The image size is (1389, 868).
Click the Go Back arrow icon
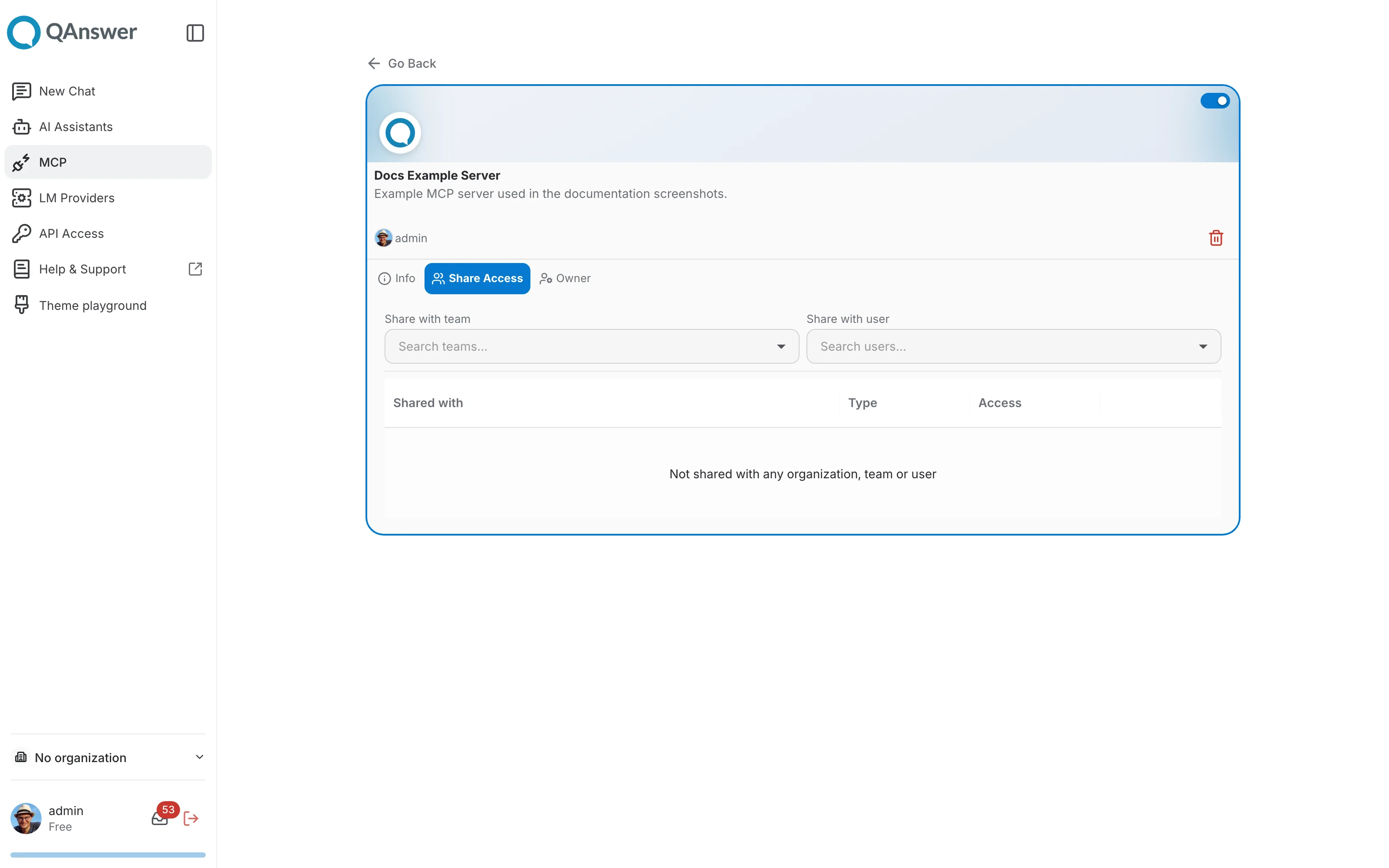click(374, 63)
